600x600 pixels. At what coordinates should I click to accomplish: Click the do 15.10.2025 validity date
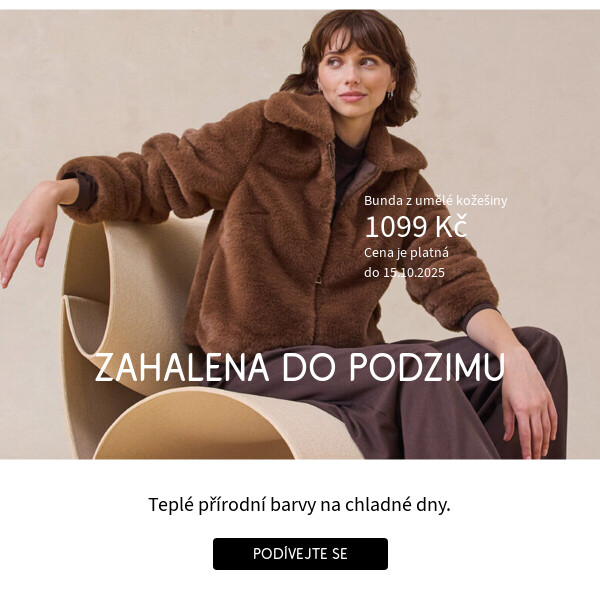click(x=404, y=272)
